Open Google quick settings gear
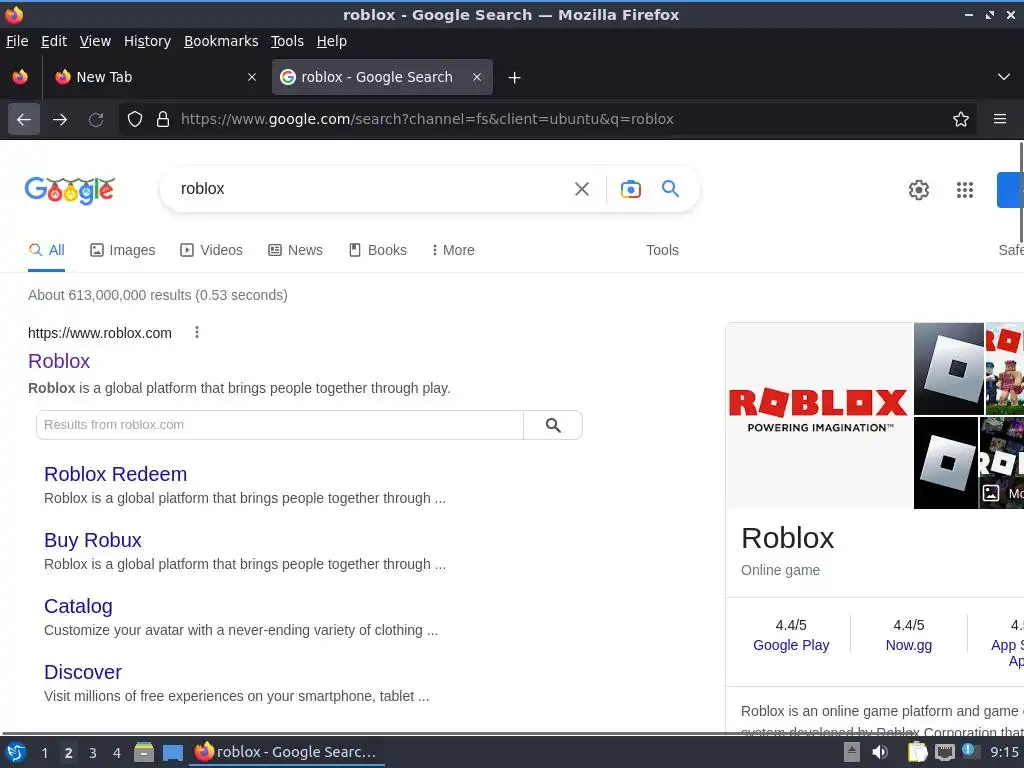Image resolution: width=1024 pixels, height=768 pixels. point(918,190)
